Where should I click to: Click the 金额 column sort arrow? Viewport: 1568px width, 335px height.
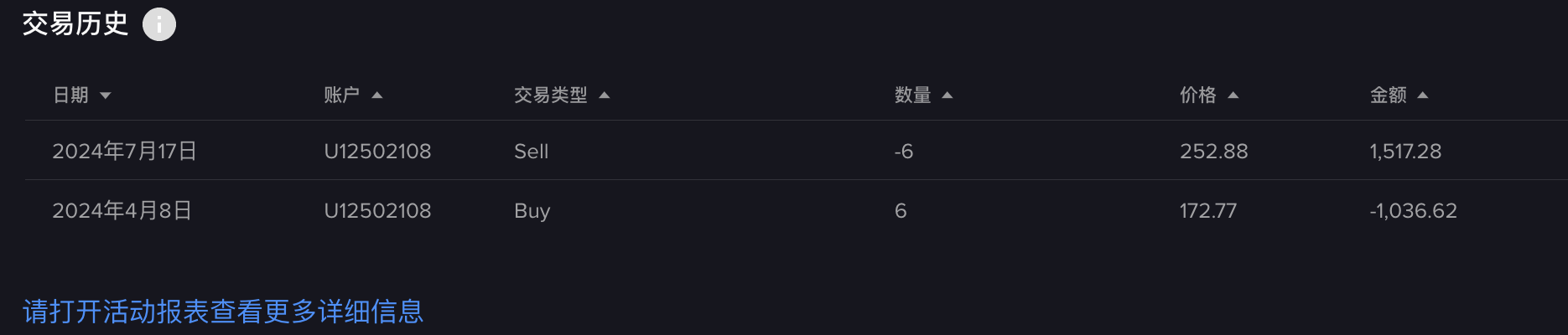click(x=1423, y=95)
